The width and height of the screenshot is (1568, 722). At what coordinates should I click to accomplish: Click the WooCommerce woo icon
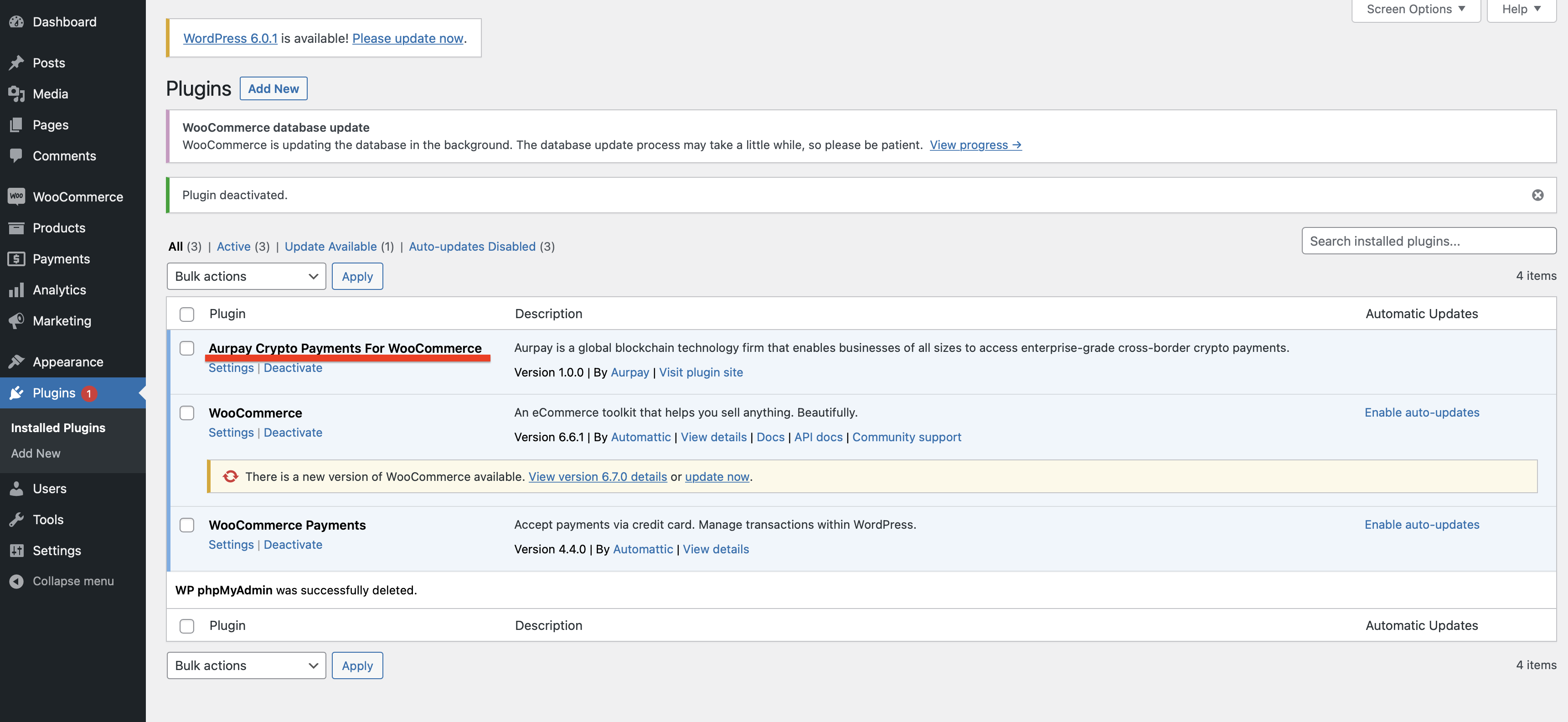tap(16, 196)
